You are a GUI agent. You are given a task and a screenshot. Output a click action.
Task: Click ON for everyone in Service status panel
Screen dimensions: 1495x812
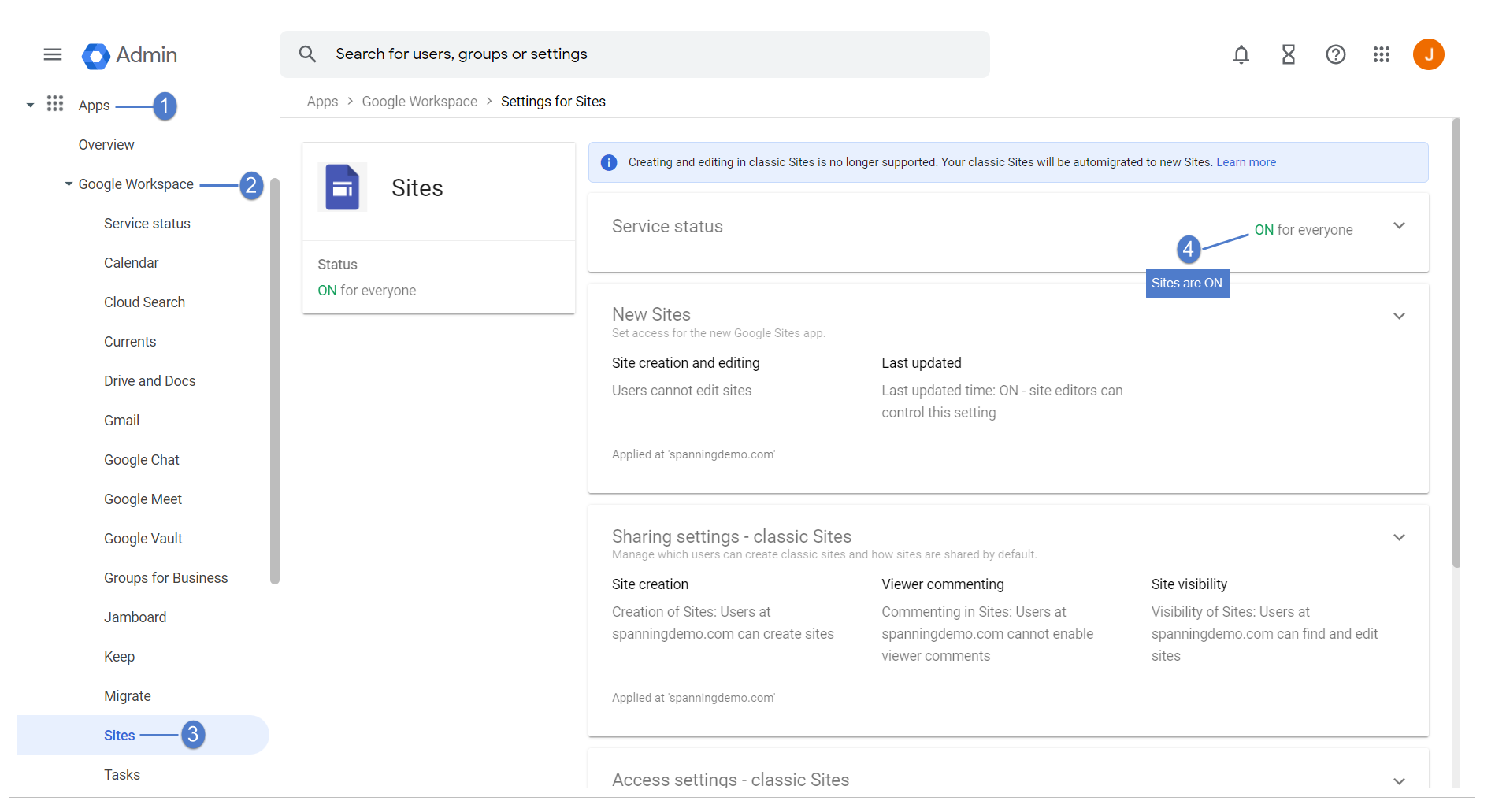[1304, 230]
